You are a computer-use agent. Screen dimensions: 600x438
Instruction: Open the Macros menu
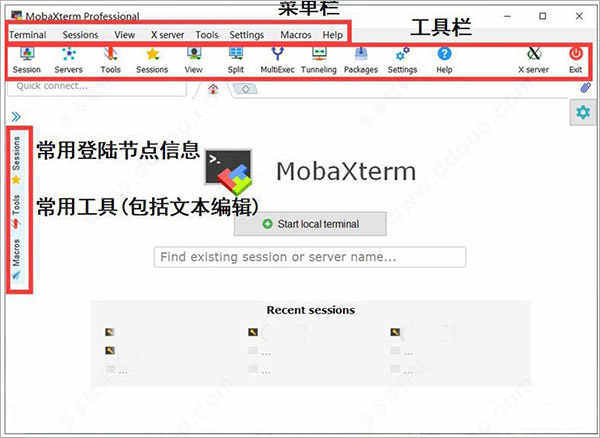(x=296, y=35)
